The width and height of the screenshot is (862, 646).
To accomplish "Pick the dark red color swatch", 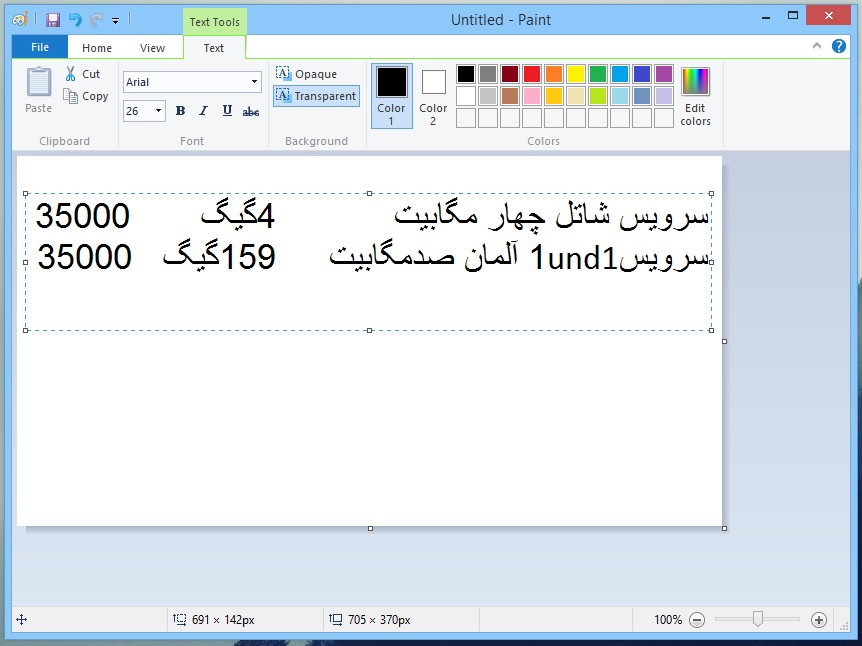I will 510,74.
